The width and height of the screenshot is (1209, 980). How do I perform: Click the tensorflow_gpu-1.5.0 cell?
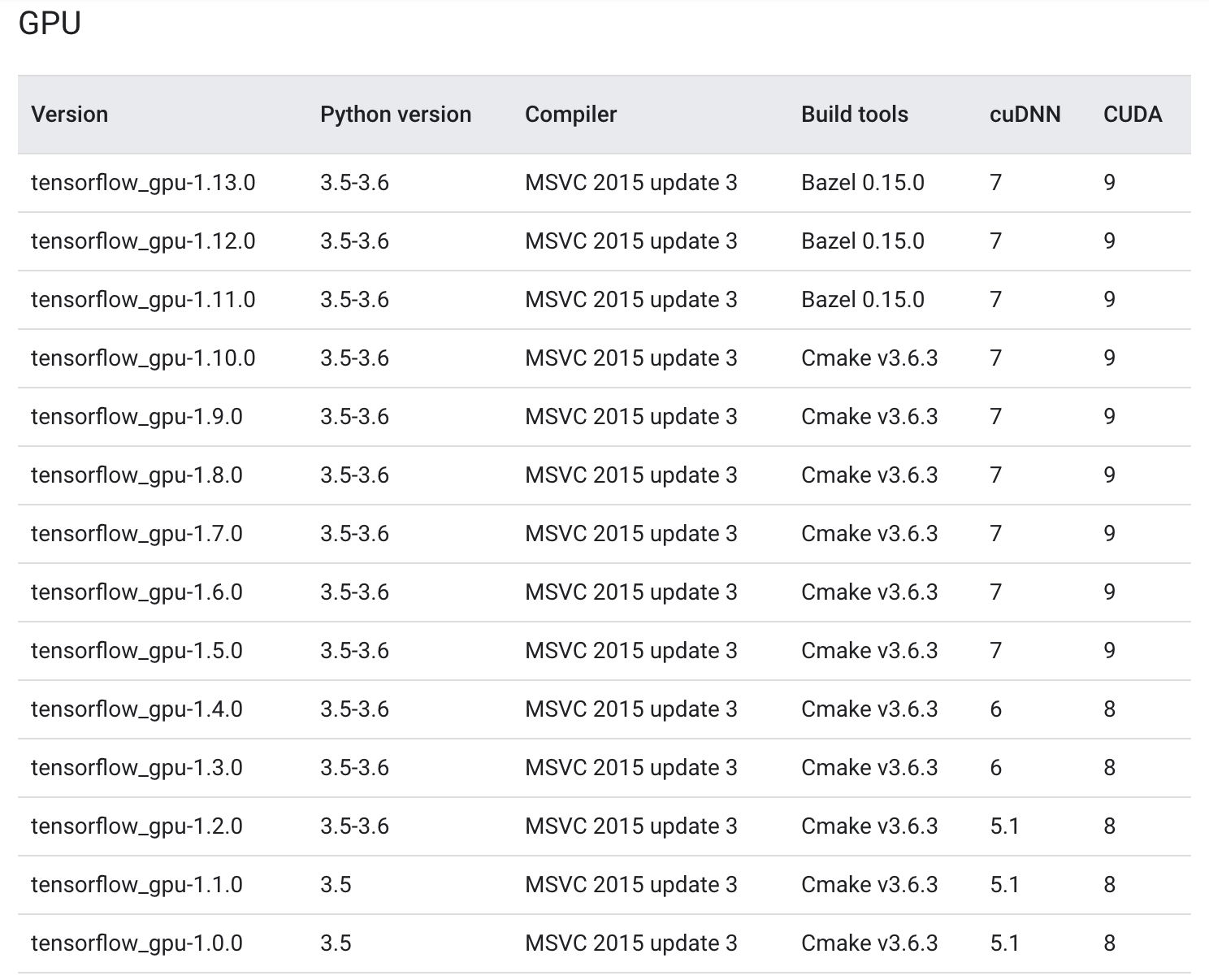pyautogui.click(x=136, y=650)
